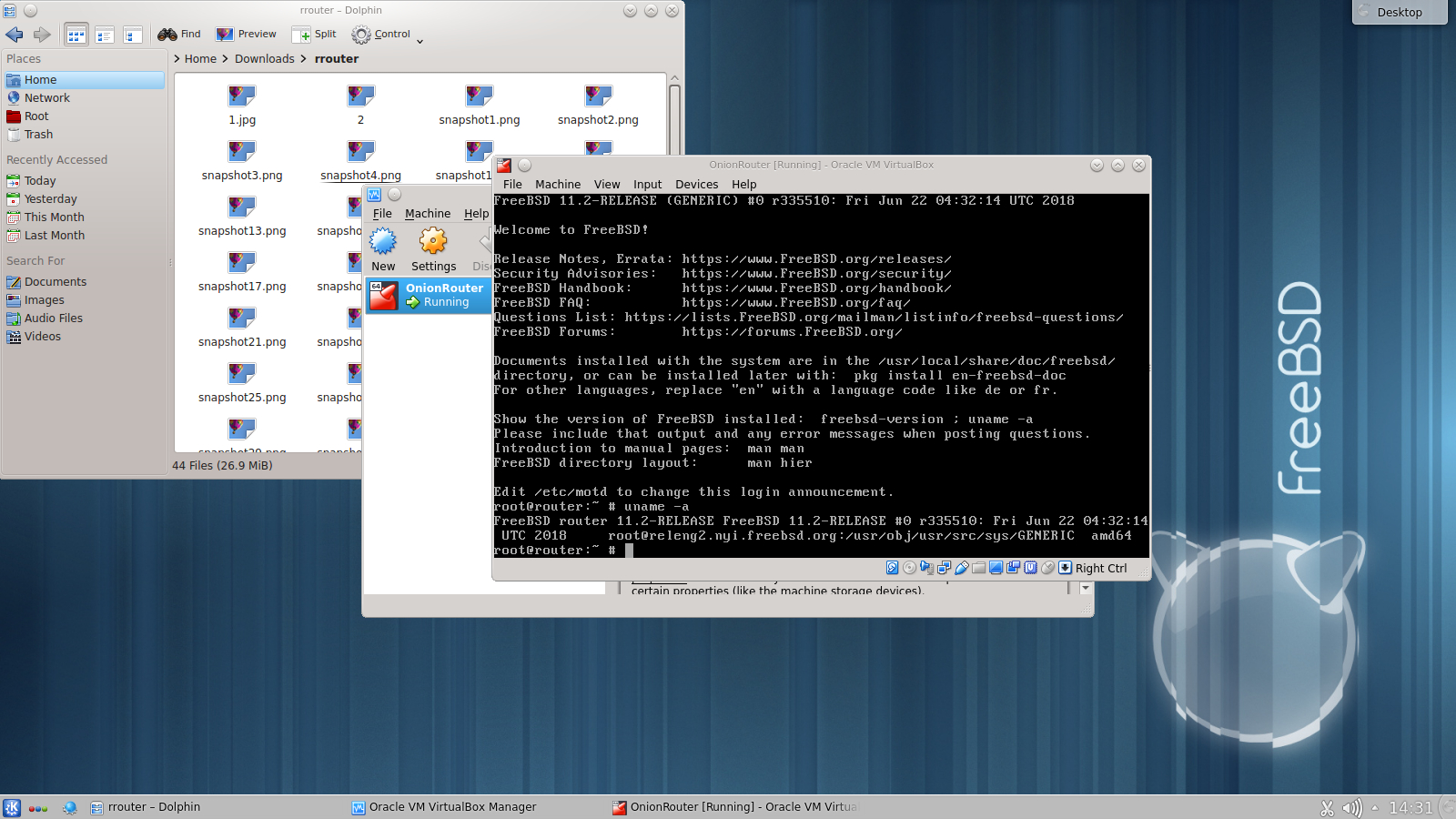
Task: Expand the Dolphin toolbar overflow arrow
Action: pos(420,40)
